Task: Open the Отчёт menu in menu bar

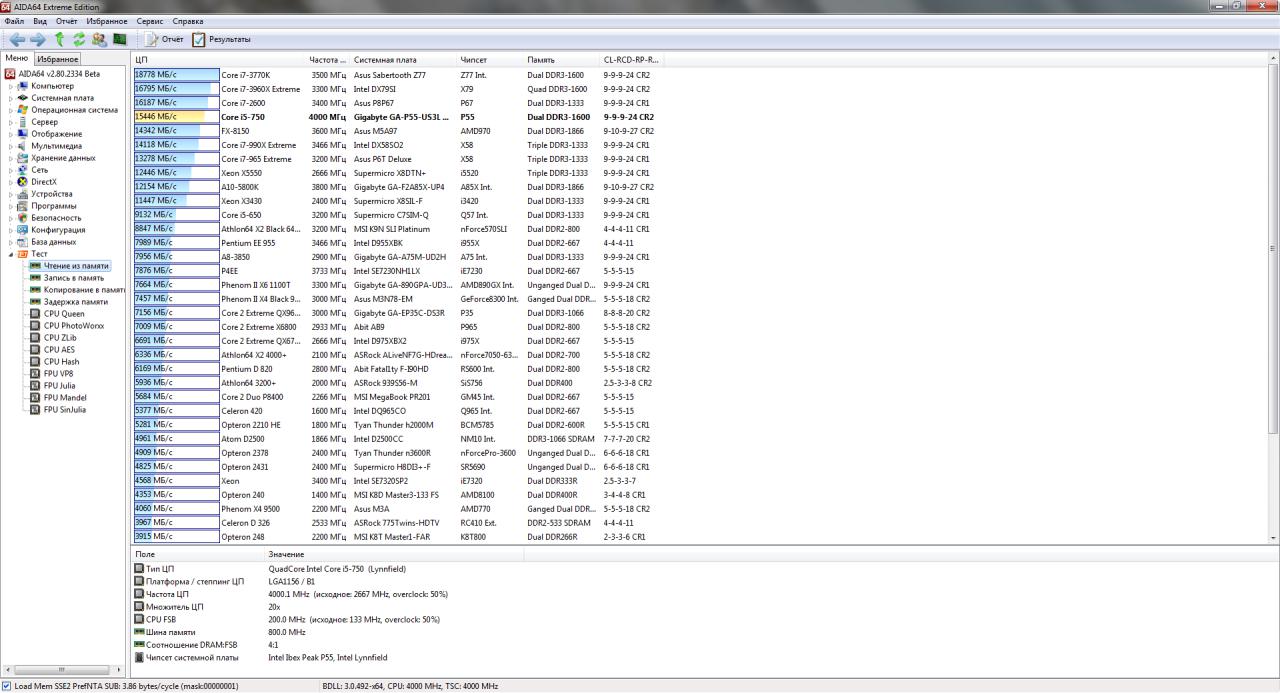Action: tap(67, 21)
